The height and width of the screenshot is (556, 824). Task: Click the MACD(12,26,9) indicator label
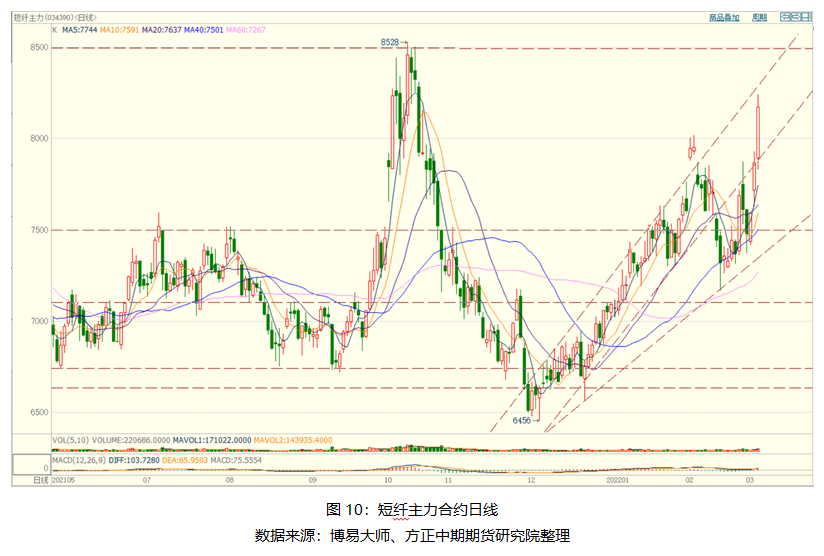point(79,460)
